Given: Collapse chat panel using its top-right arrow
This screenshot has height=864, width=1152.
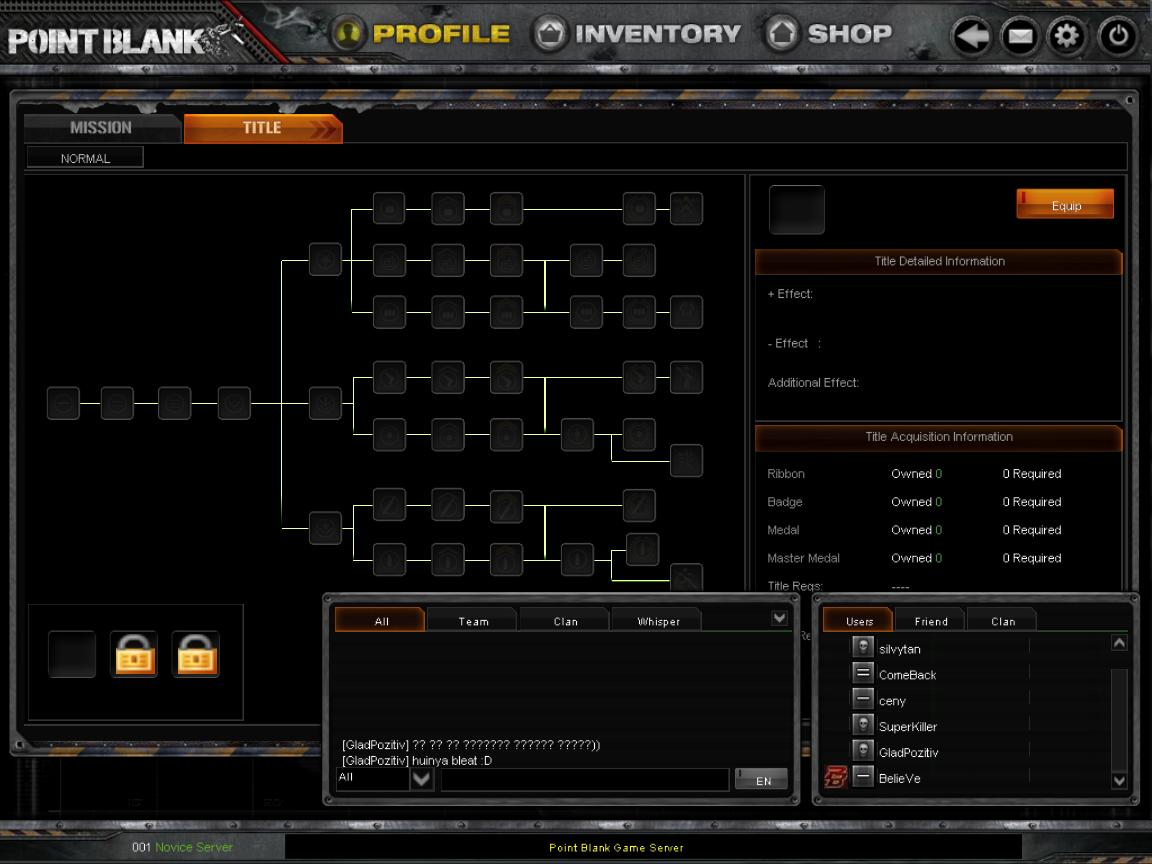Looking at the screenshot, I should tap(780, 619).
